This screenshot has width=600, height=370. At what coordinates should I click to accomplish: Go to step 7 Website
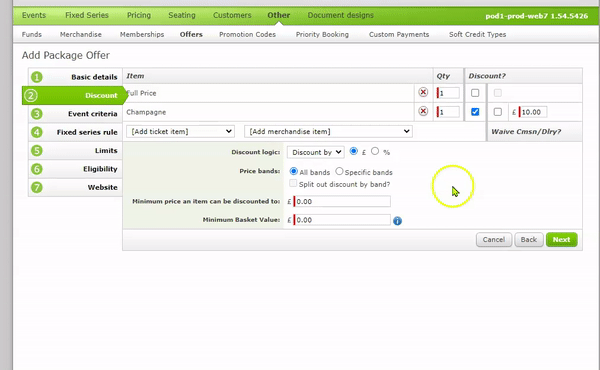click(x=75, y=187)
